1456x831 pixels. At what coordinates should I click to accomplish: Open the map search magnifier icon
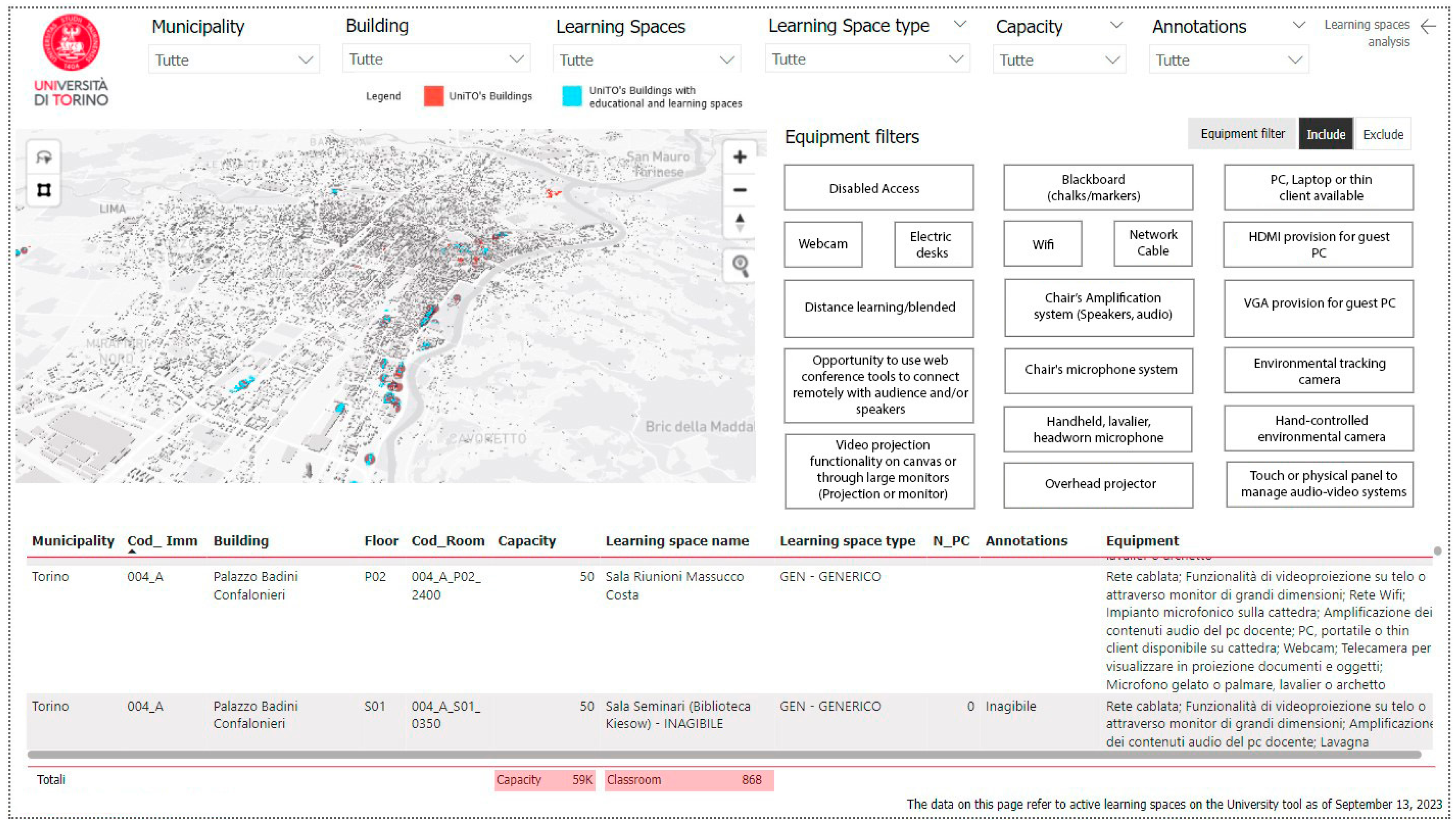coord(740,265)
